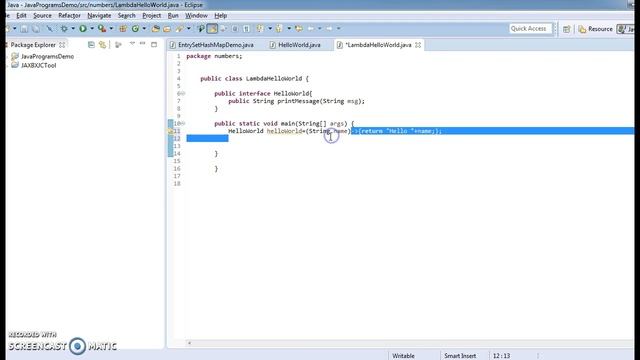Click the Save toolbar icon
Viewport: 640px width, 360px height.
(x=24, y=29)
